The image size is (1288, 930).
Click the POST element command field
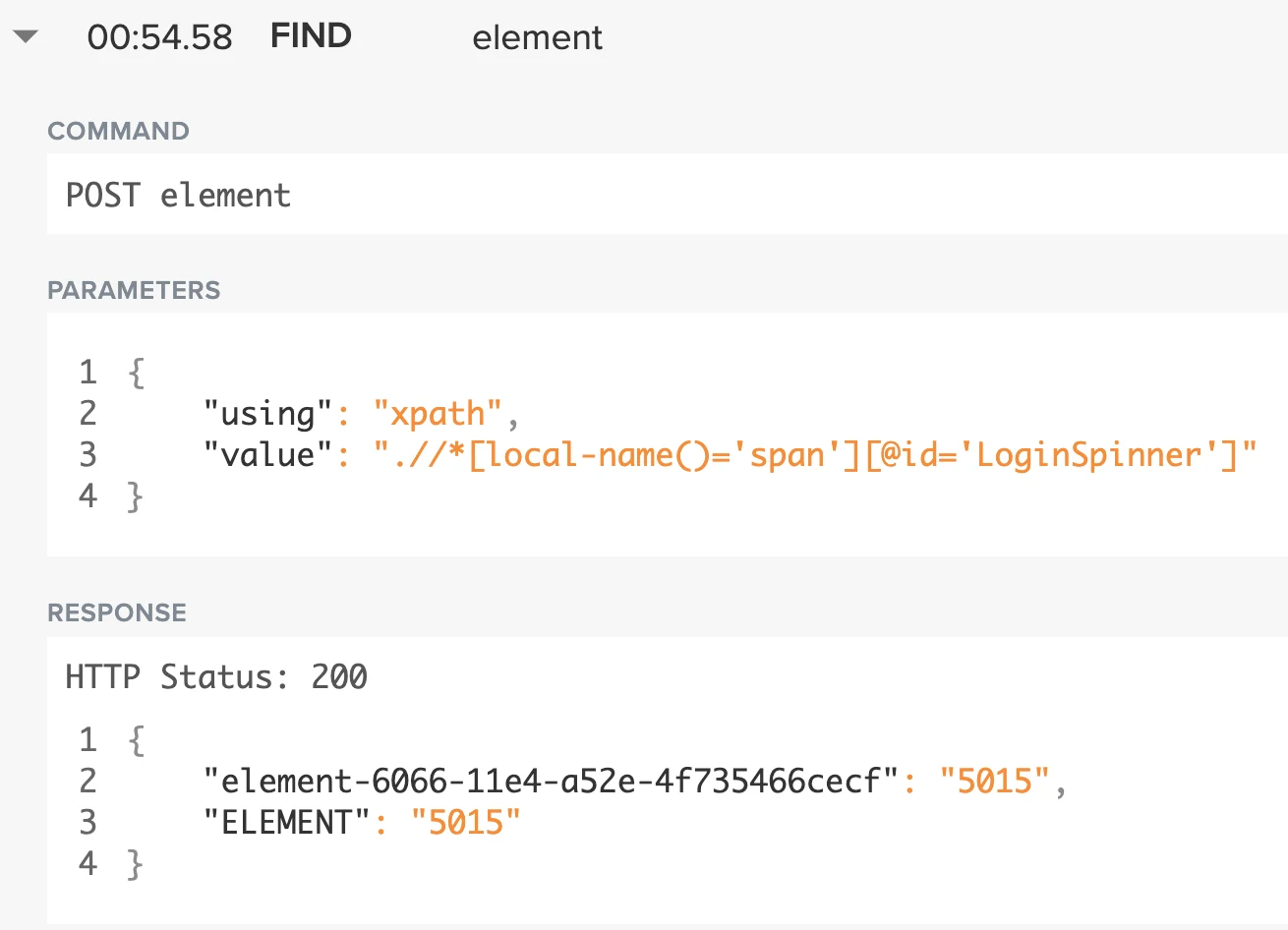[667, 195]
